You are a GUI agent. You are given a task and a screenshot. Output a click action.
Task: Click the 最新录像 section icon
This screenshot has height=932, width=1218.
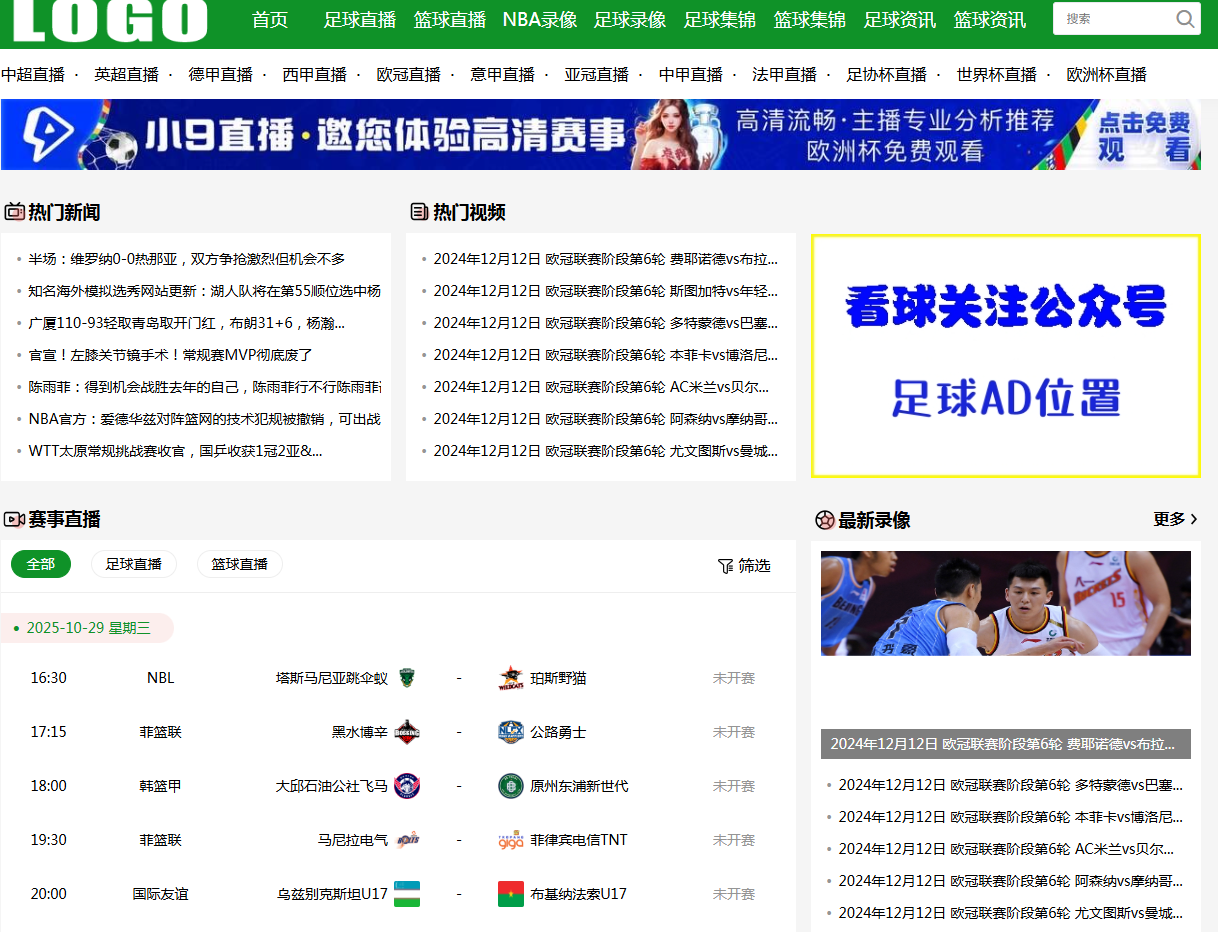point(825,519)
